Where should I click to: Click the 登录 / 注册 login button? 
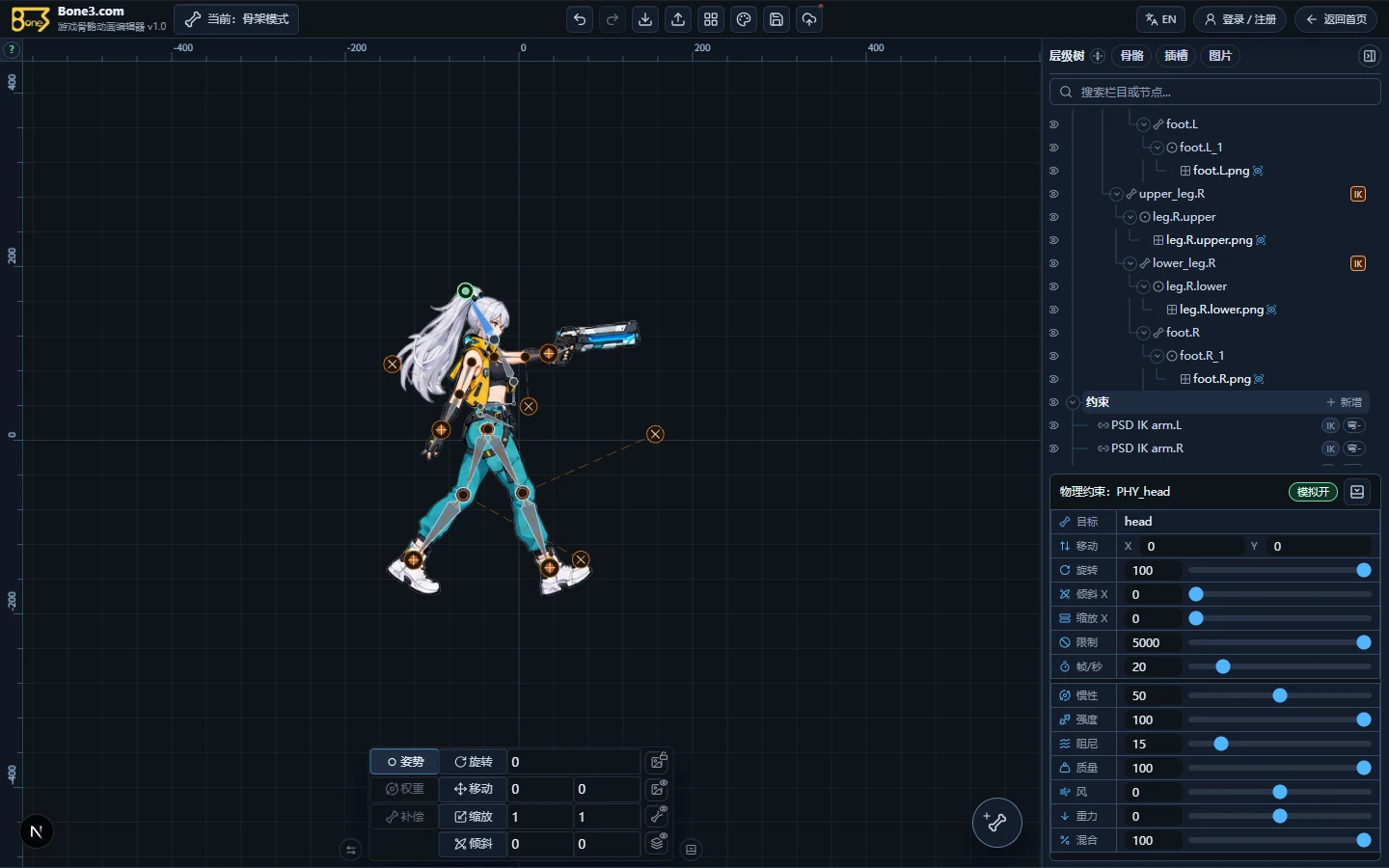point(1239,19)
